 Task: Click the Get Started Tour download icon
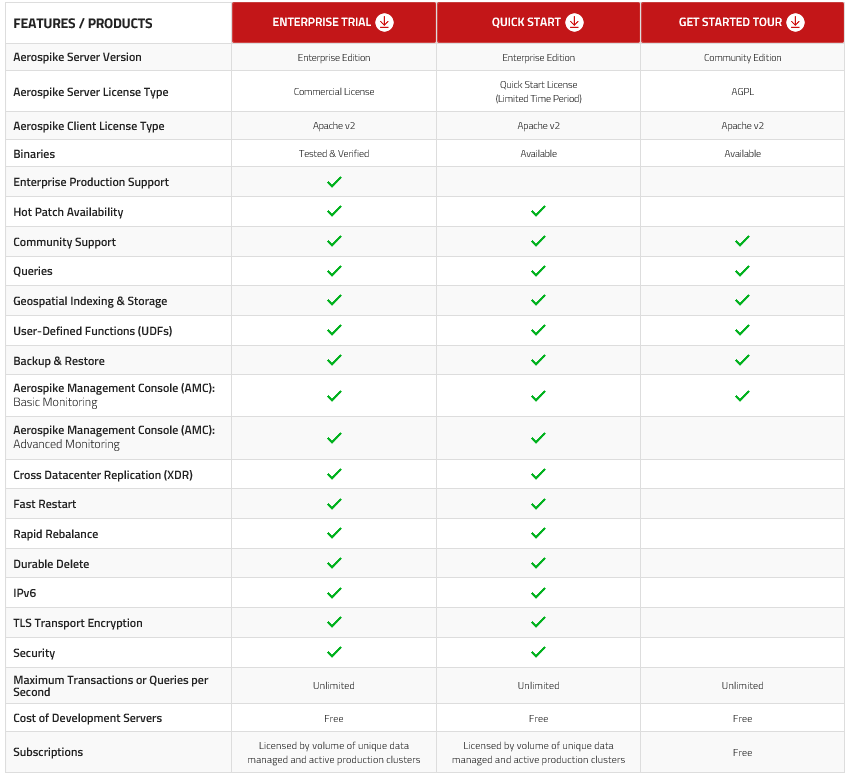pos(795,22)
